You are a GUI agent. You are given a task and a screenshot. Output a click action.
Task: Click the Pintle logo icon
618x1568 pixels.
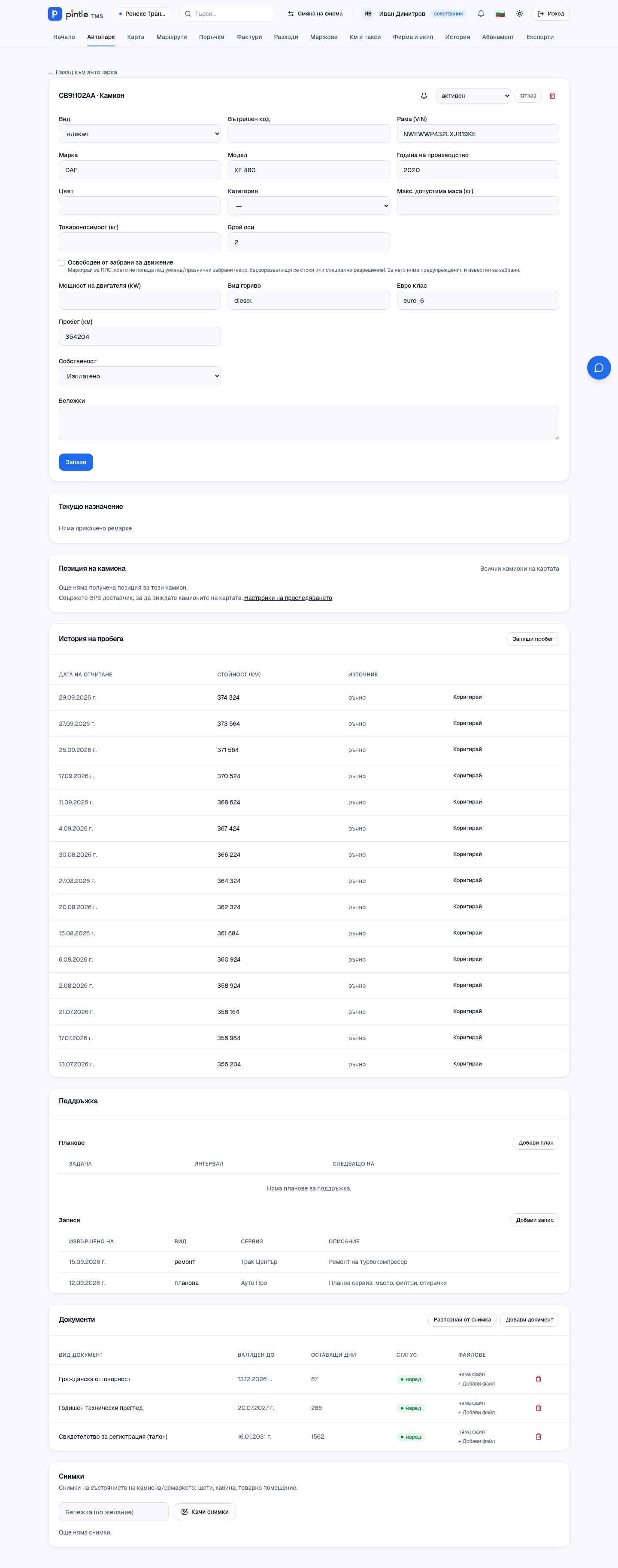(x=55, y=13)
